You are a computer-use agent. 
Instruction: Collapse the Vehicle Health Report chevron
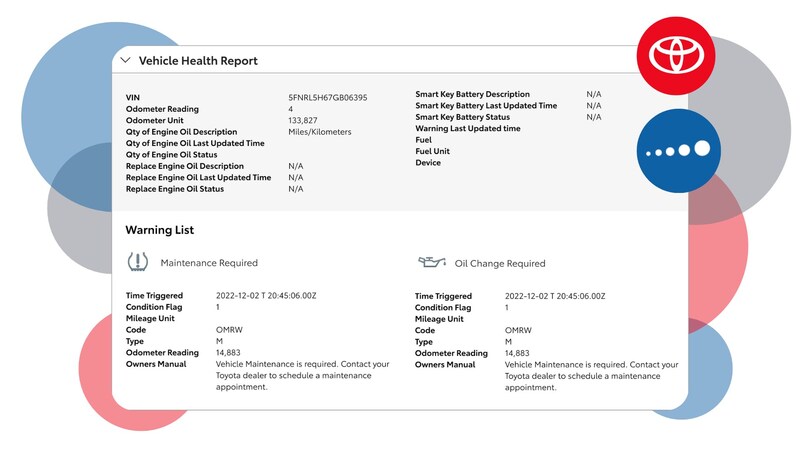125,60
